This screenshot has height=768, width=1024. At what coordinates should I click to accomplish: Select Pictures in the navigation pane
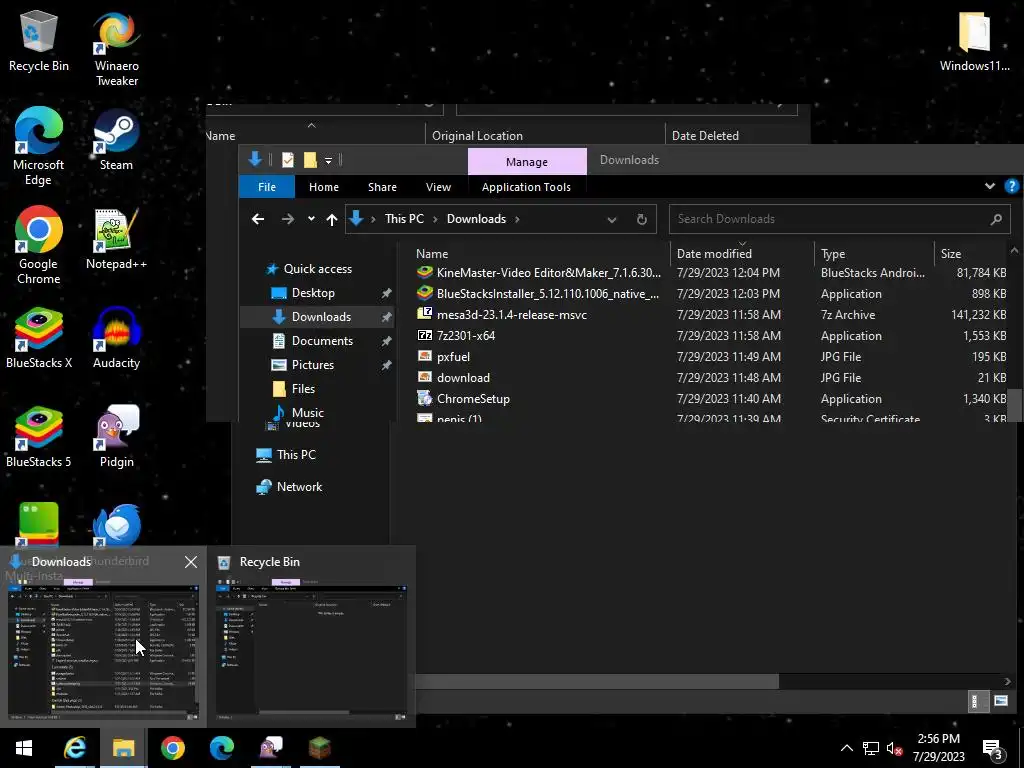(312, 365)
